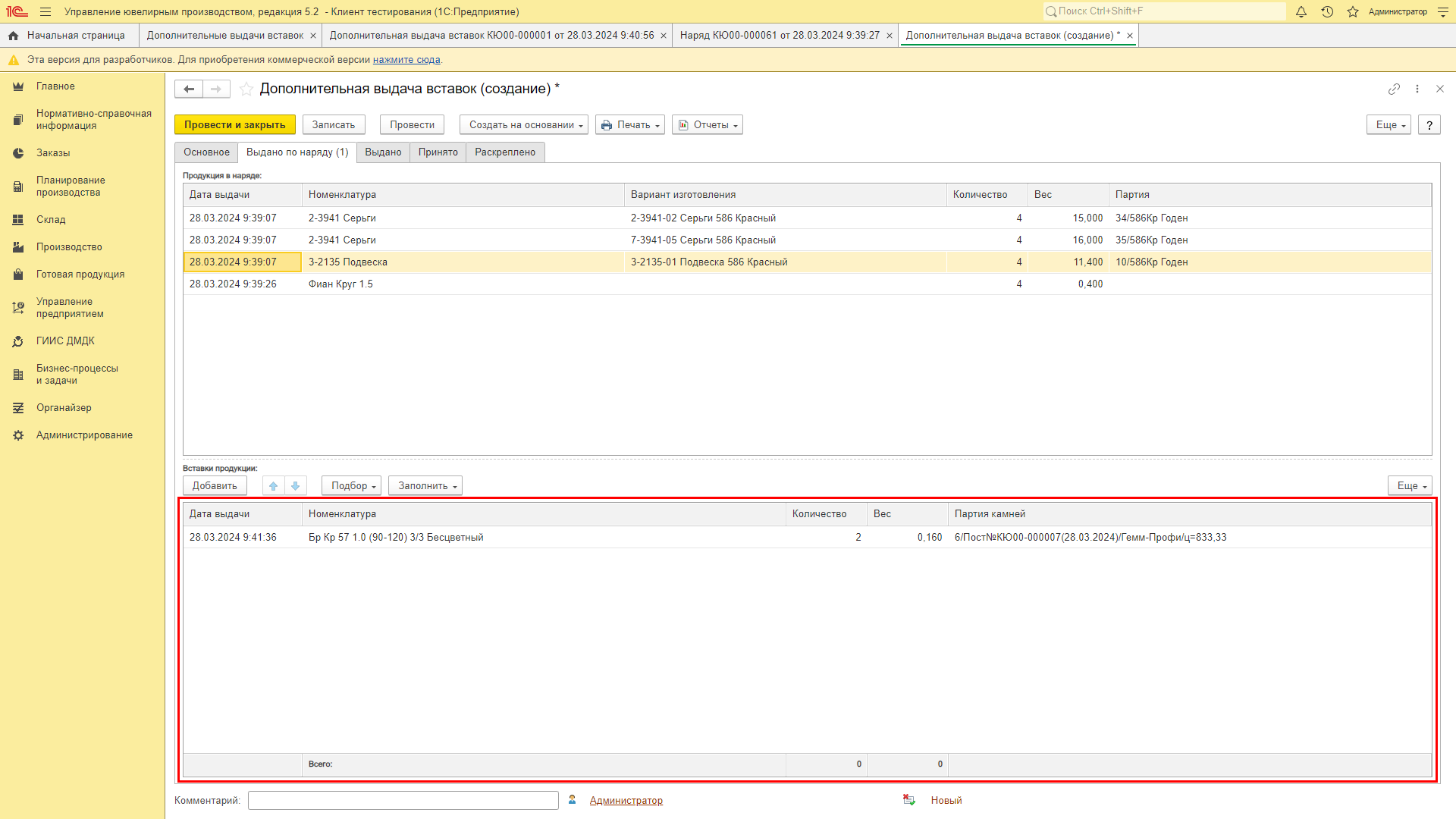Move row down in Вставки продукции
Image resolution: width=1456 pixels, height=819 pixels.
(x=296, y=486)
